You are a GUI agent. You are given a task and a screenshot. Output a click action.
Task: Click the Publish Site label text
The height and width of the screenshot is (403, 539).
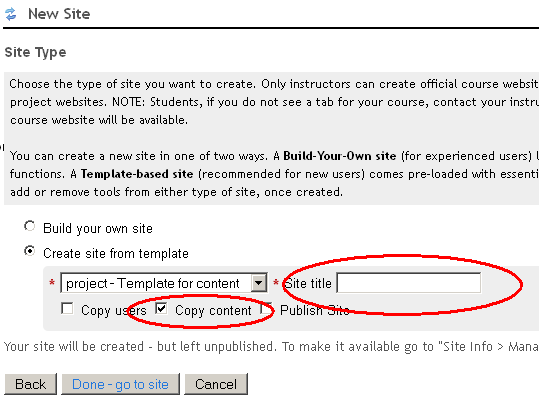[x=315, y=311]
